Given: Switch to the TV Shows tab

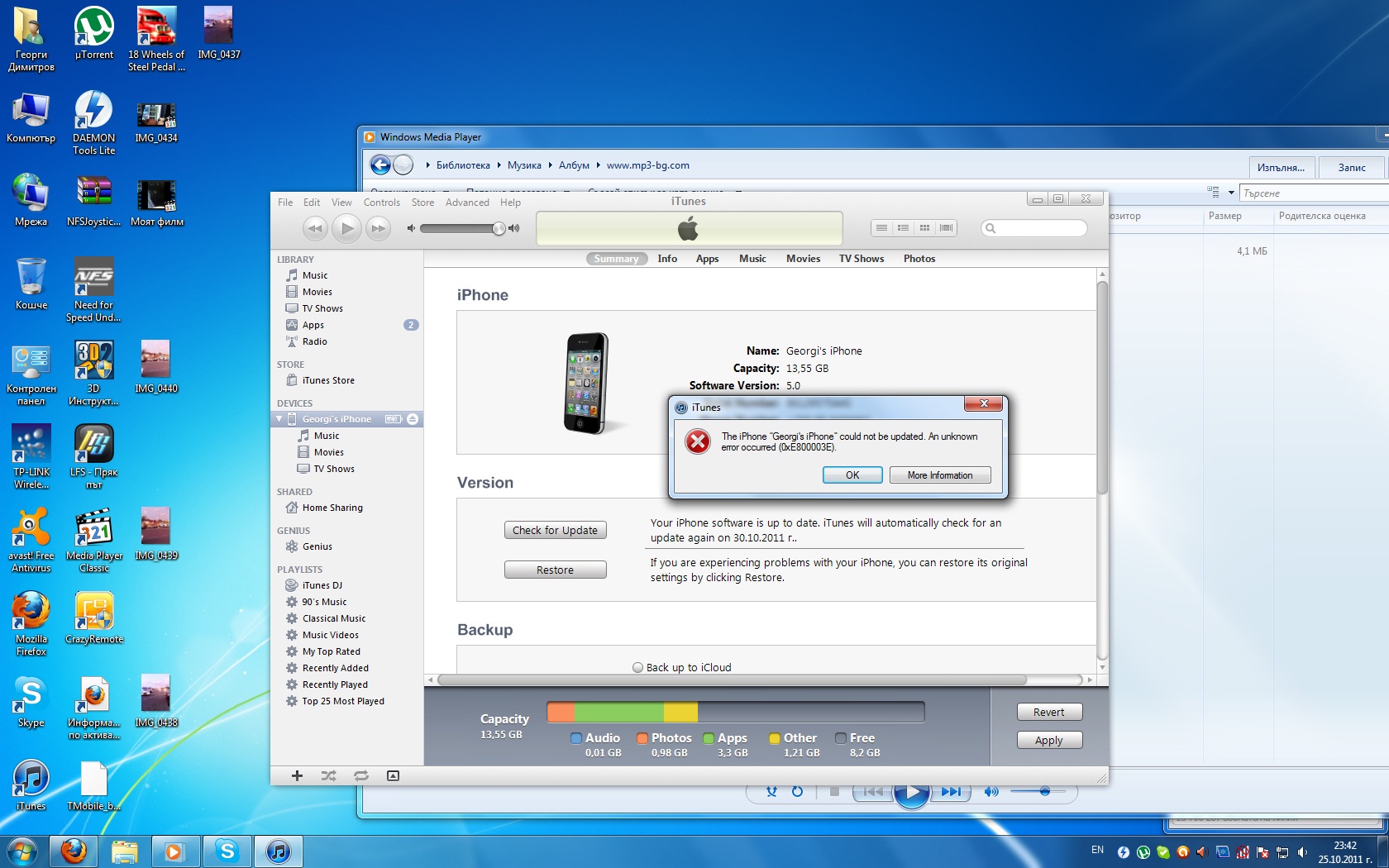Looking at the screenshot, I should (862, 259).
